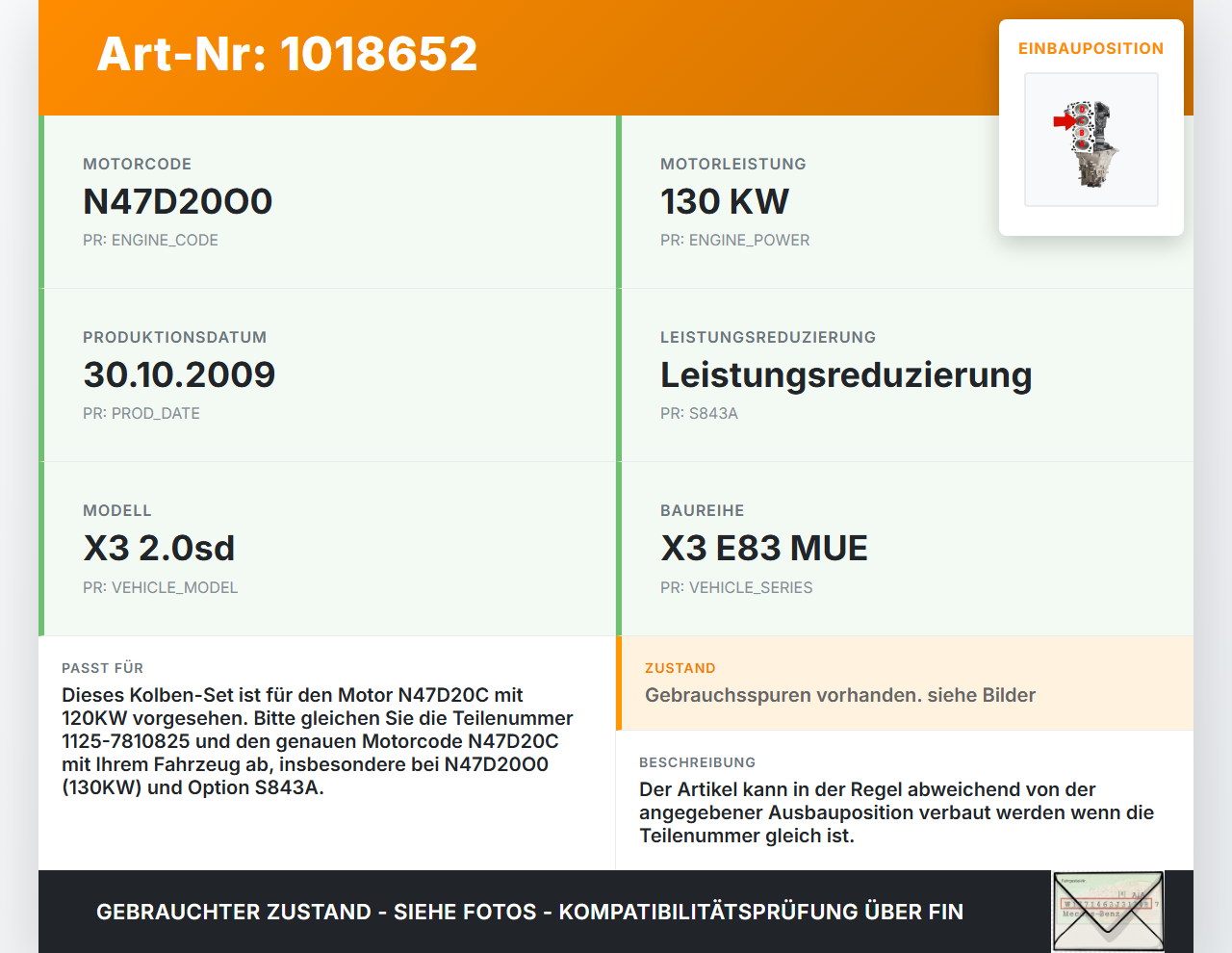Select text PR: PROD_DATE

(141, 413)
